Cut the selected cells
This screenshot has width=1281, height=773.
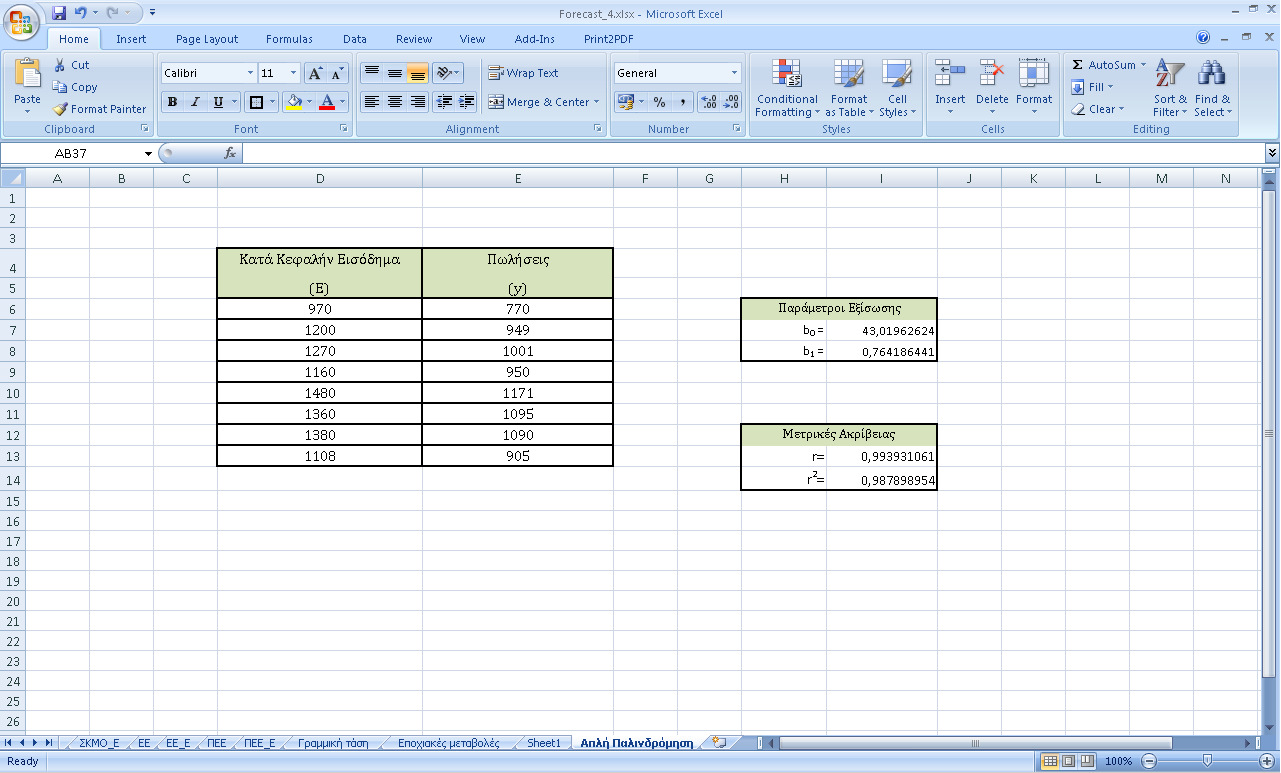[x=72, y=65]
